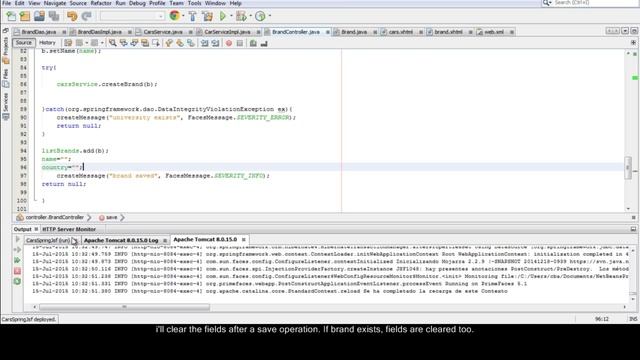Image resolution: width=640 pixels, height=360 pixels.
Task: Click Shift Line Left icon
Action: [204, 43]
